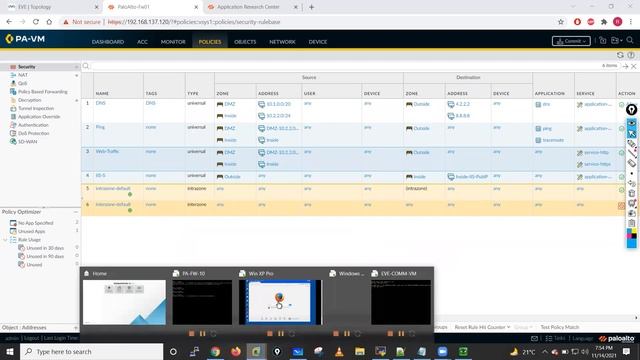Collapse the Policy Optimizer panel

click(x=76, y=212)
